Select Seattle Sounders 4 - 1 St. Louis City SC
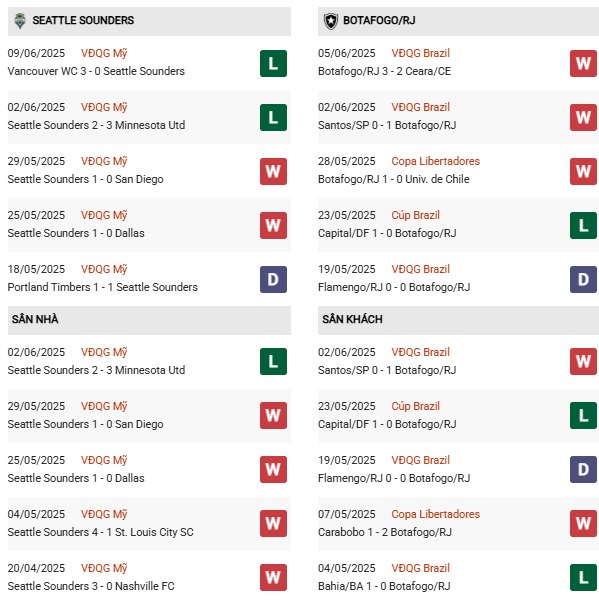This screenshot has height=602, width=599. [x=101, y=532]
